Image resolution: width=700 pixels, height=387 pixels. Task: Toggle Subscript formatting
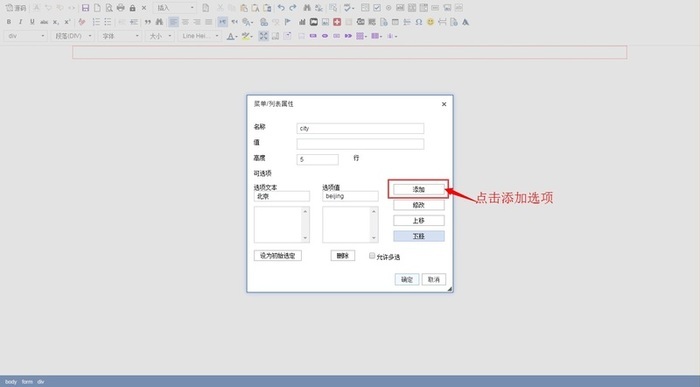tap(55, 22)
